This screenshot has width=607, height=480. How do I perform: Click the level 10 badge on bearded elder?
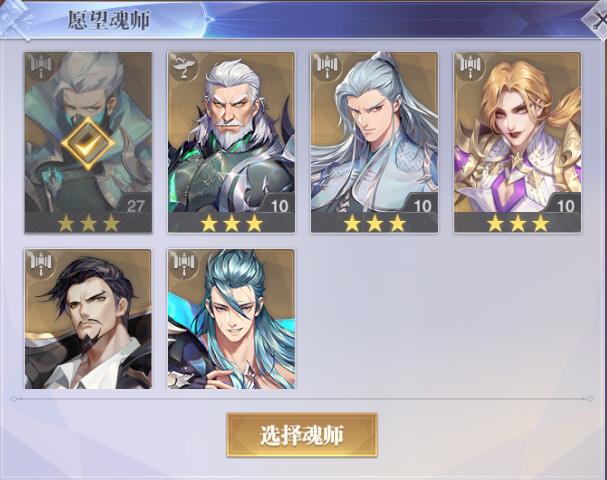click(x=279, y=206)
